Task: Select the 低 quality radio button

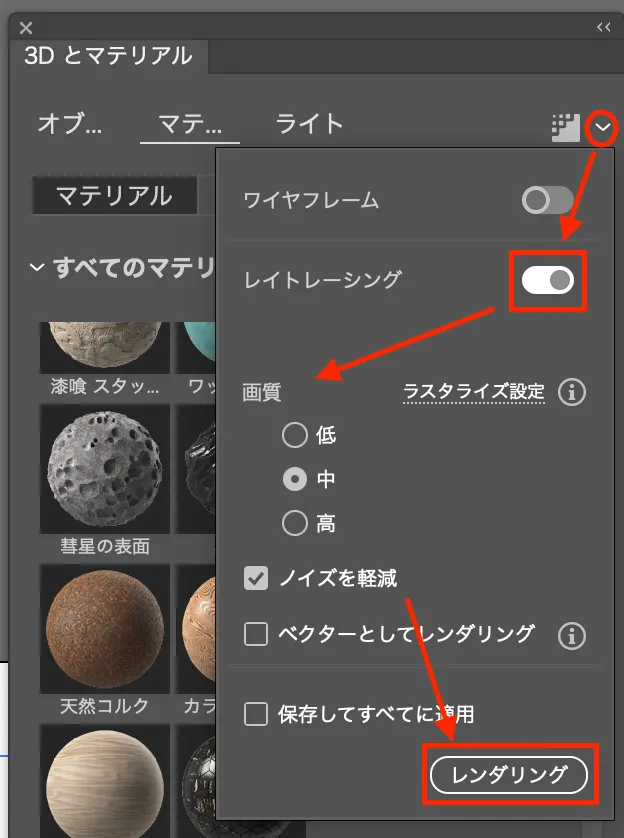Action: click(295, 435)
